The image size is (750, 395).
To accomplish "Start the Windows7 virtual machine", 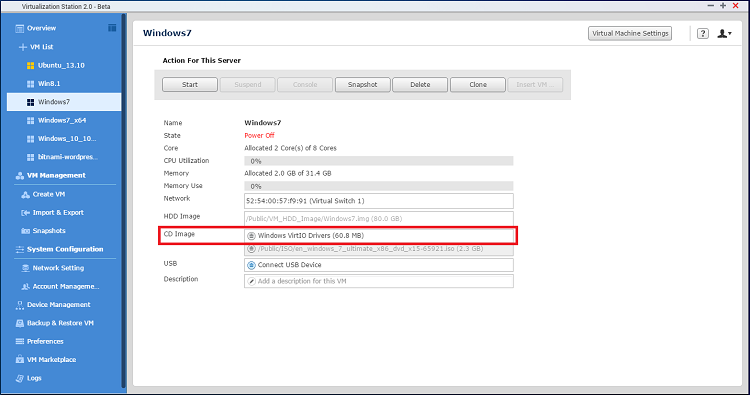I will pyautogui.click(x=190, y=85).
